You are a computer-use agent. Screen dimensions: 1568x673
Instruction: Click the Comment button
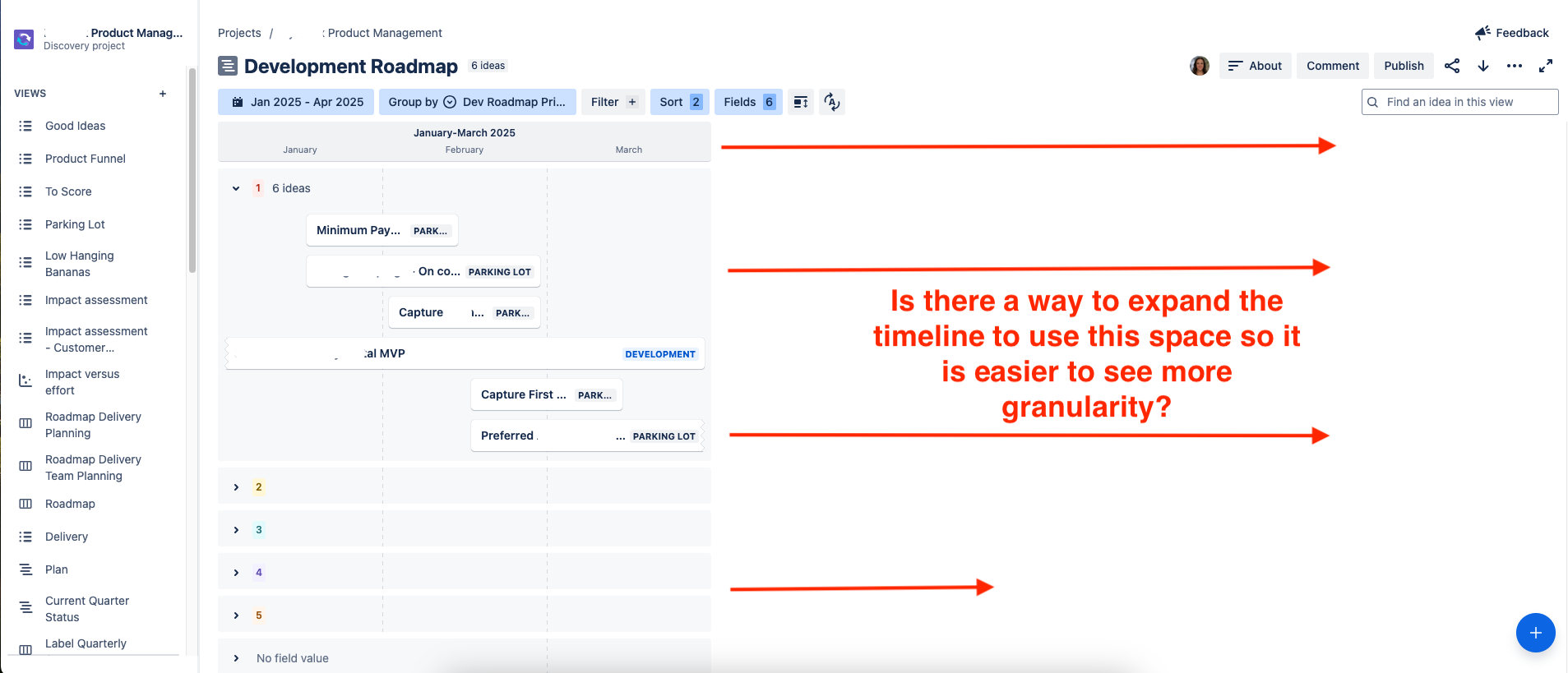coord(1333,66)
